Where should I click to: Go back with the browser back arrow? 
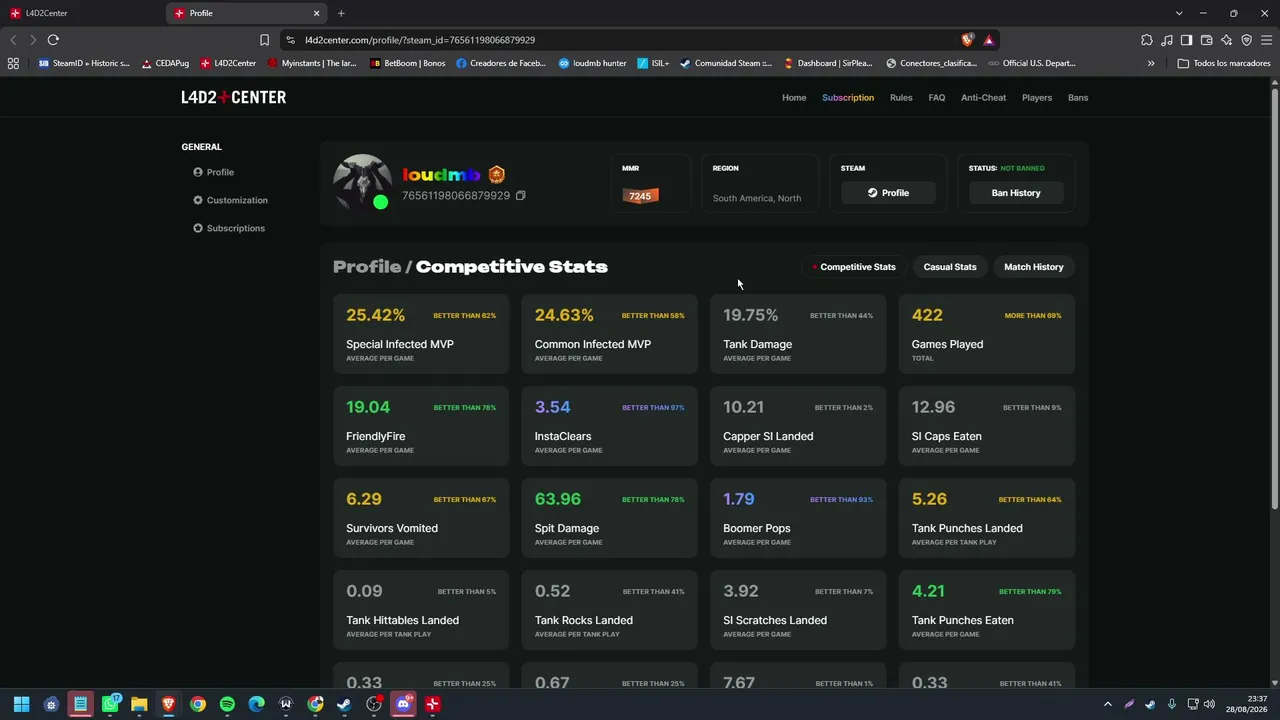click(x=13, y=40)
